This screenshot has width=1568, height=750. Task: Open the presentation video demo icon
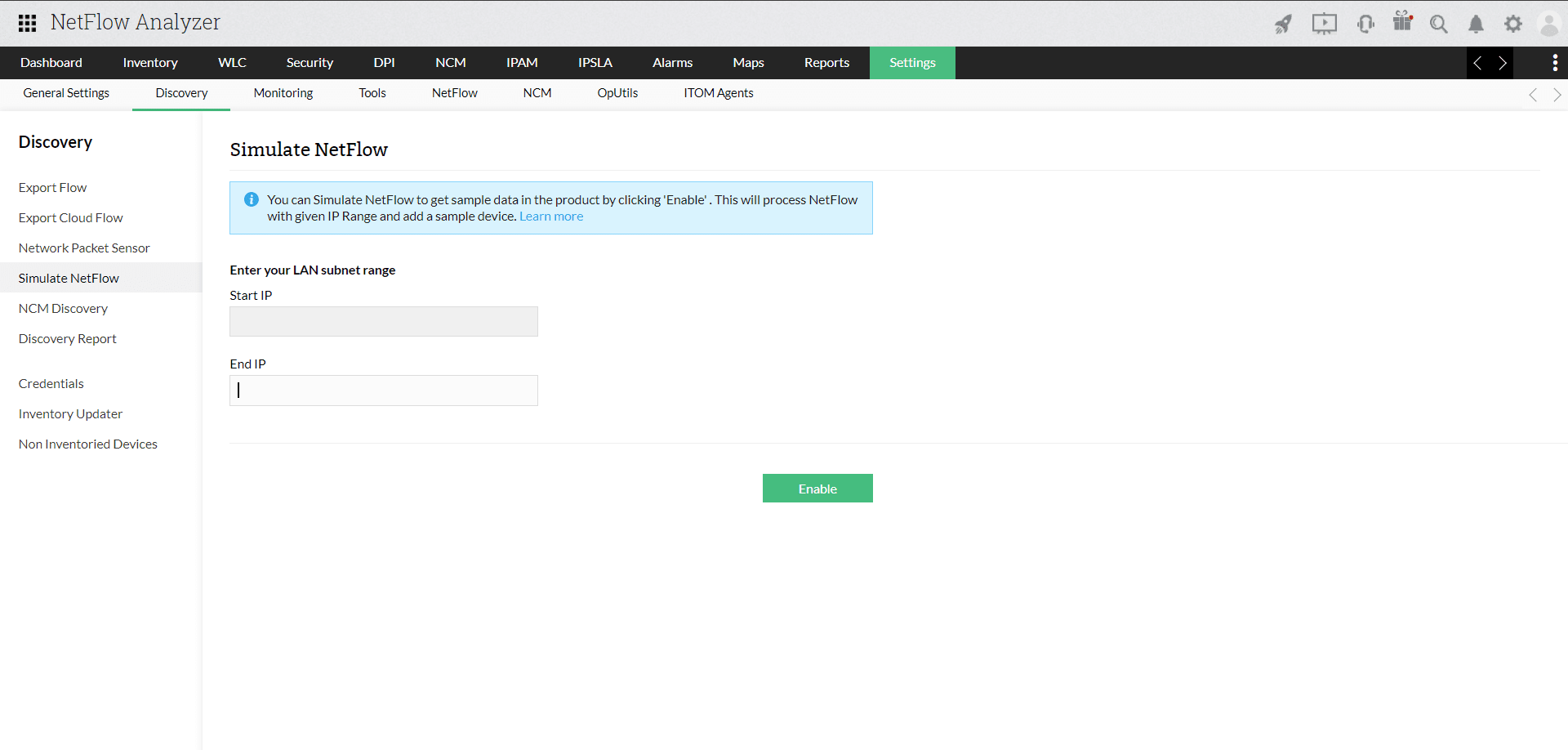(x=1325, y=24)
